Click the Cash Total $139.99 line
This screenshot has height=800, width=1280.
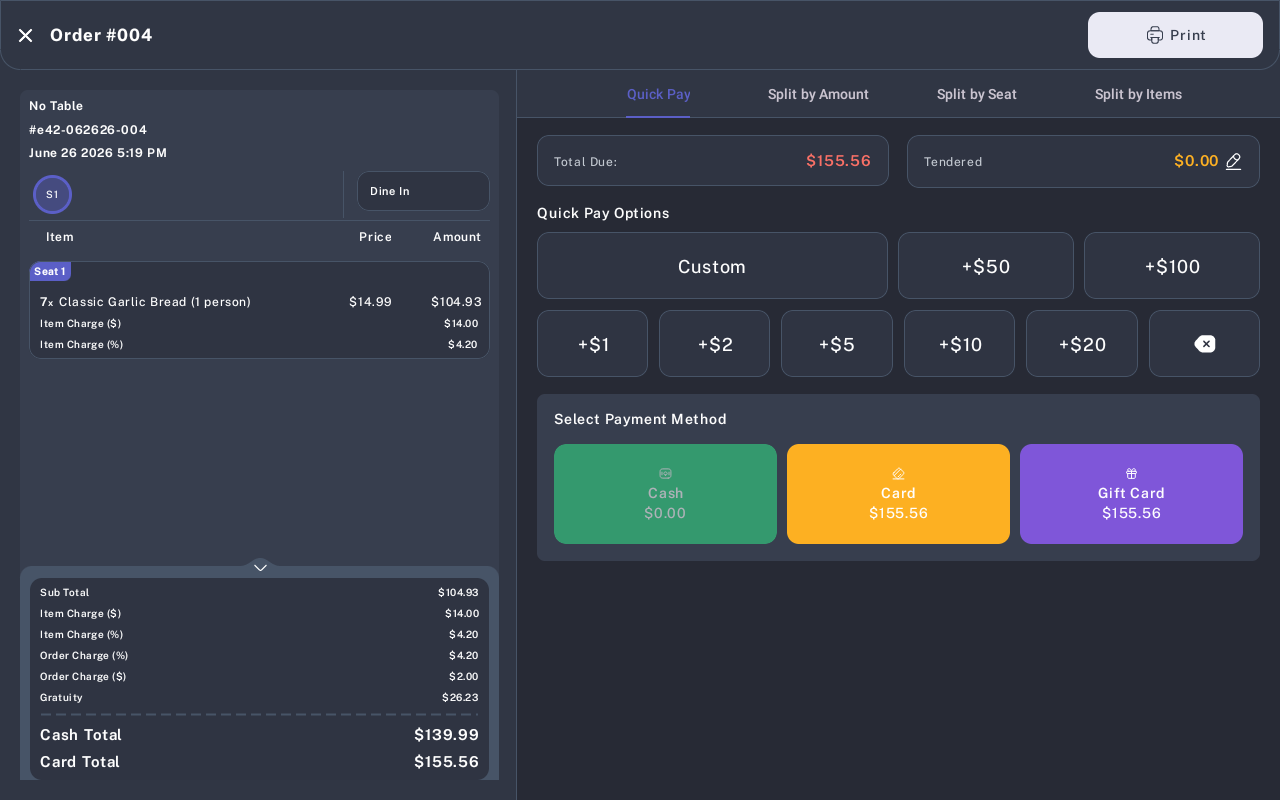[260, 735]
